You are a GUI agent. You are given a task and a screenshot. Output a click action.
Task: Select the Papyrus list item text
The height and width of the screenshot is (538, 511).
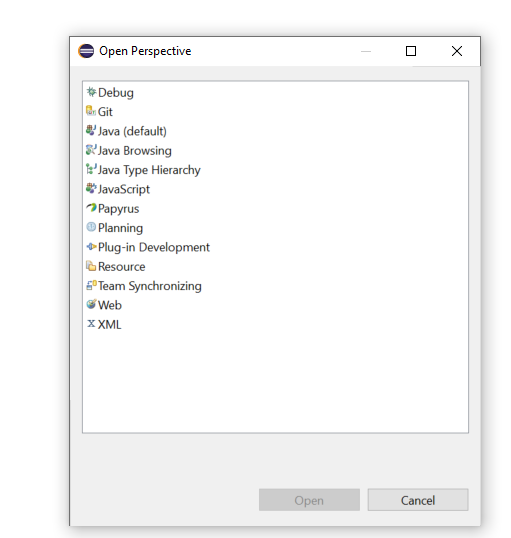tap(118, 209)
